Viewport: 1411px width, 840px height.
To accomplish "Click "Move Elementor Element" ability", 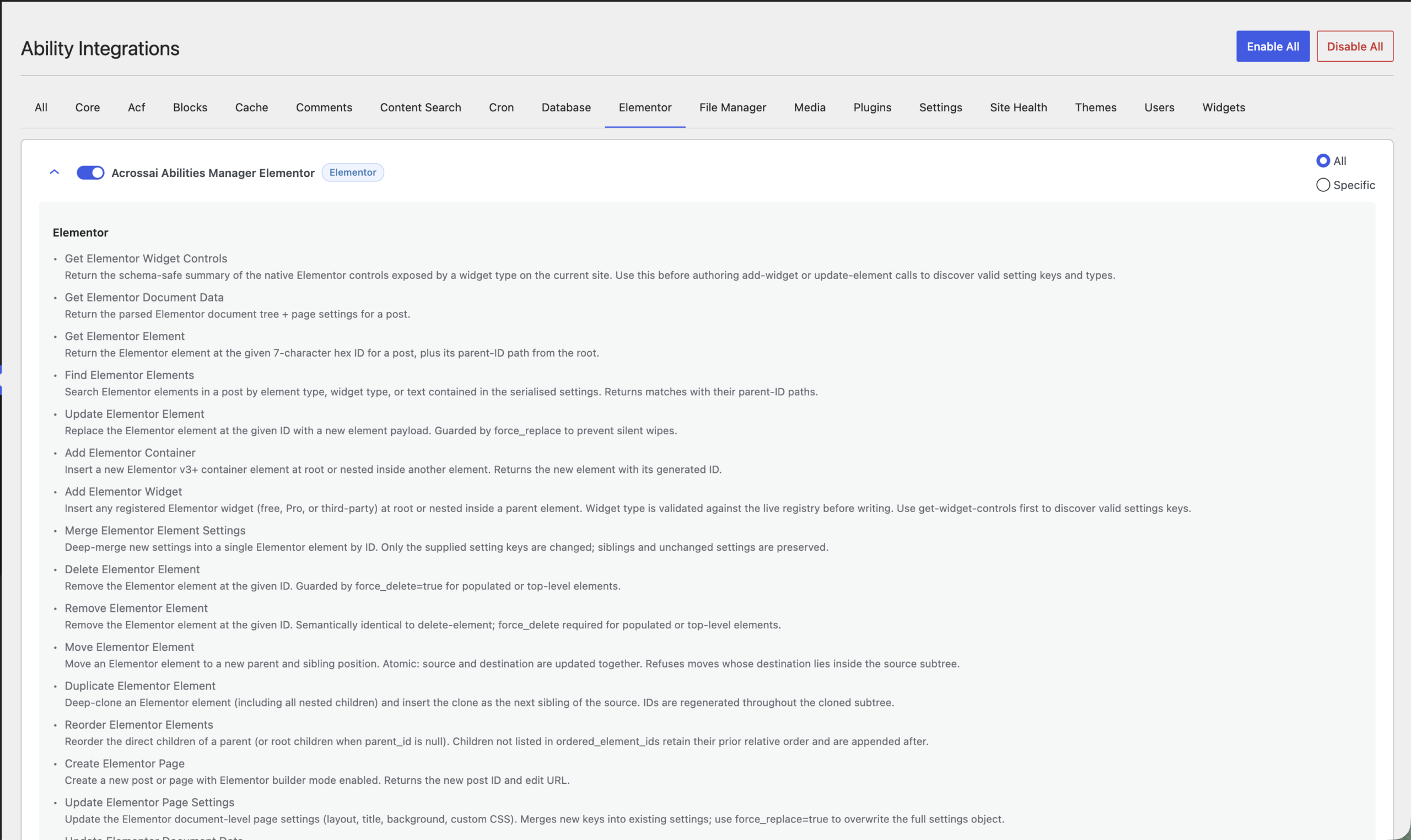I will [x=129, y=648].
